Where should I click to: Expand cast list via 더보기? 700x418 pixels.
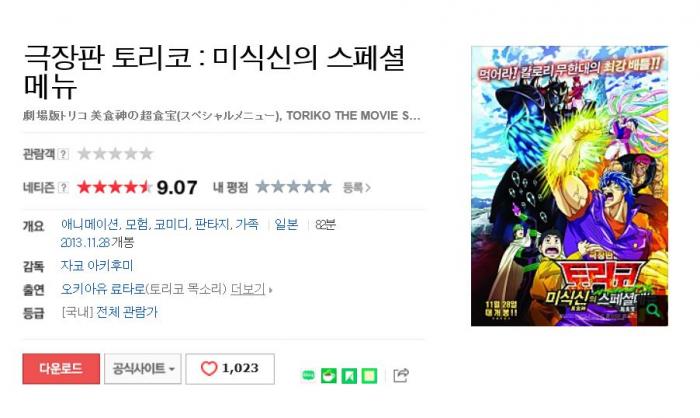click(x=251, y=289)
